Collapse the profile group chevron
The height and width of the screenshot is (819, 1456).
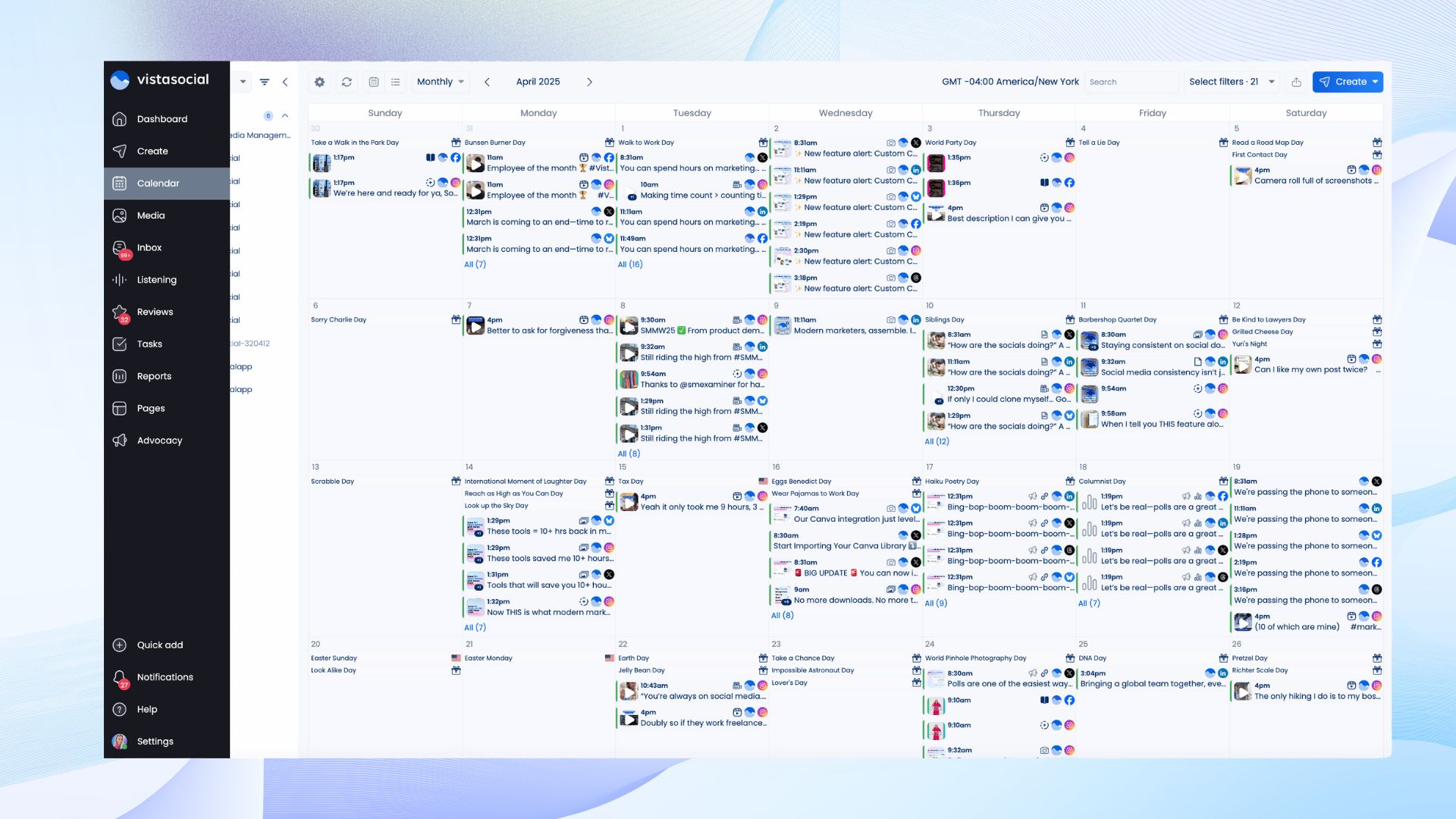pos(285,116)
